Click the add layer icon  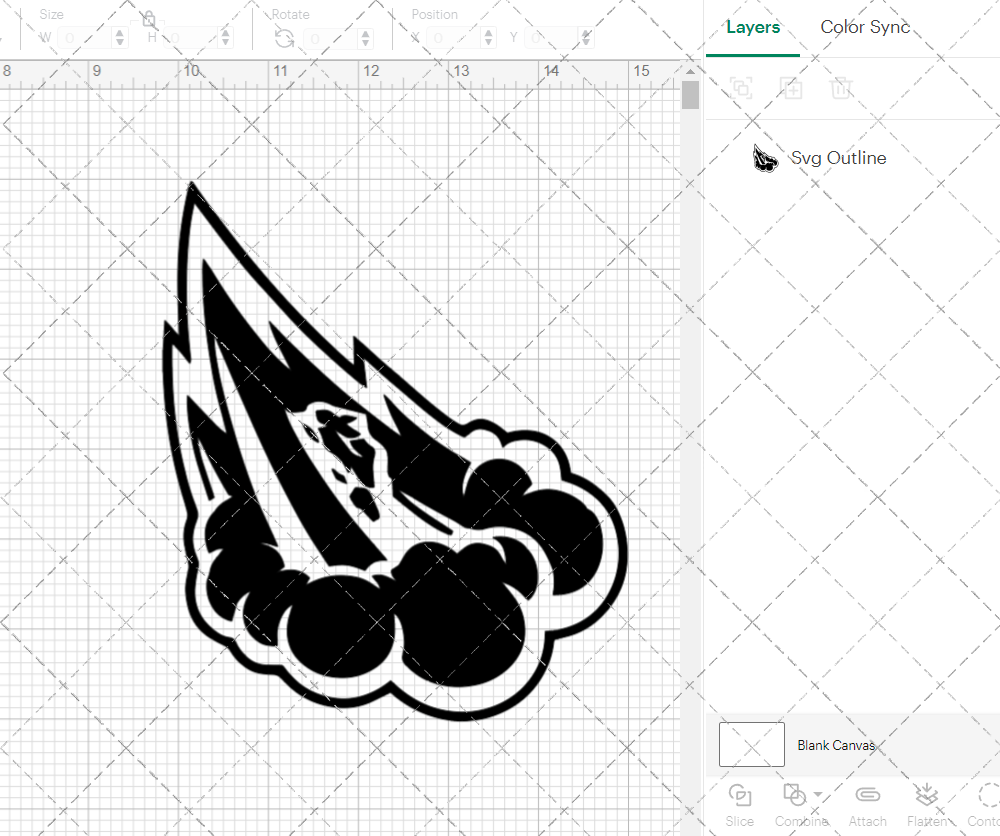(792, 88)
